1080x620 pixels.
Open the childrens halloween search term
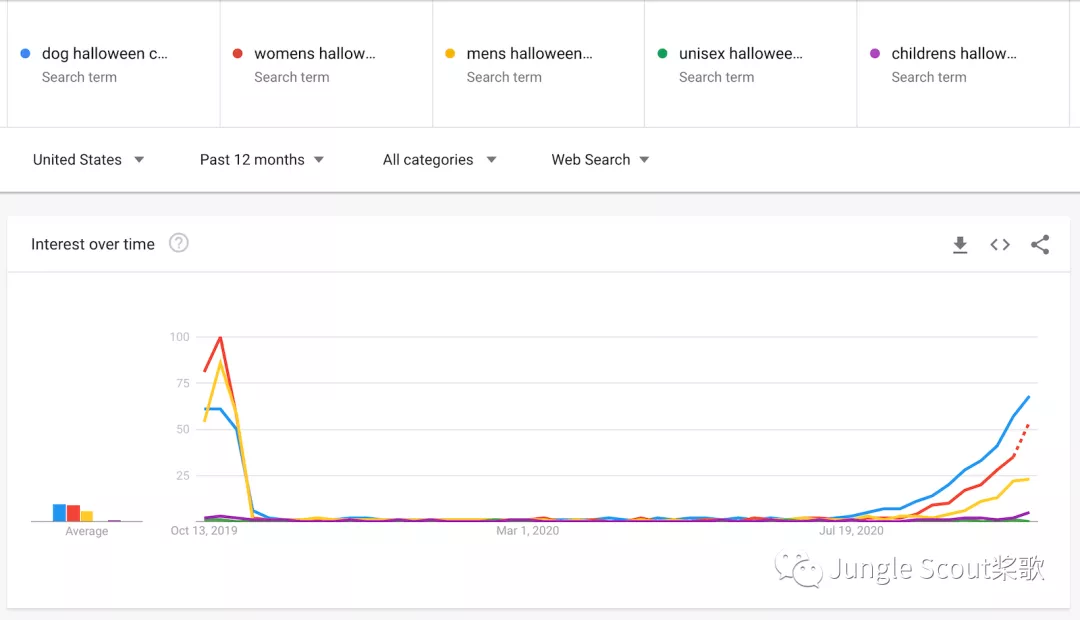point(953,54)
